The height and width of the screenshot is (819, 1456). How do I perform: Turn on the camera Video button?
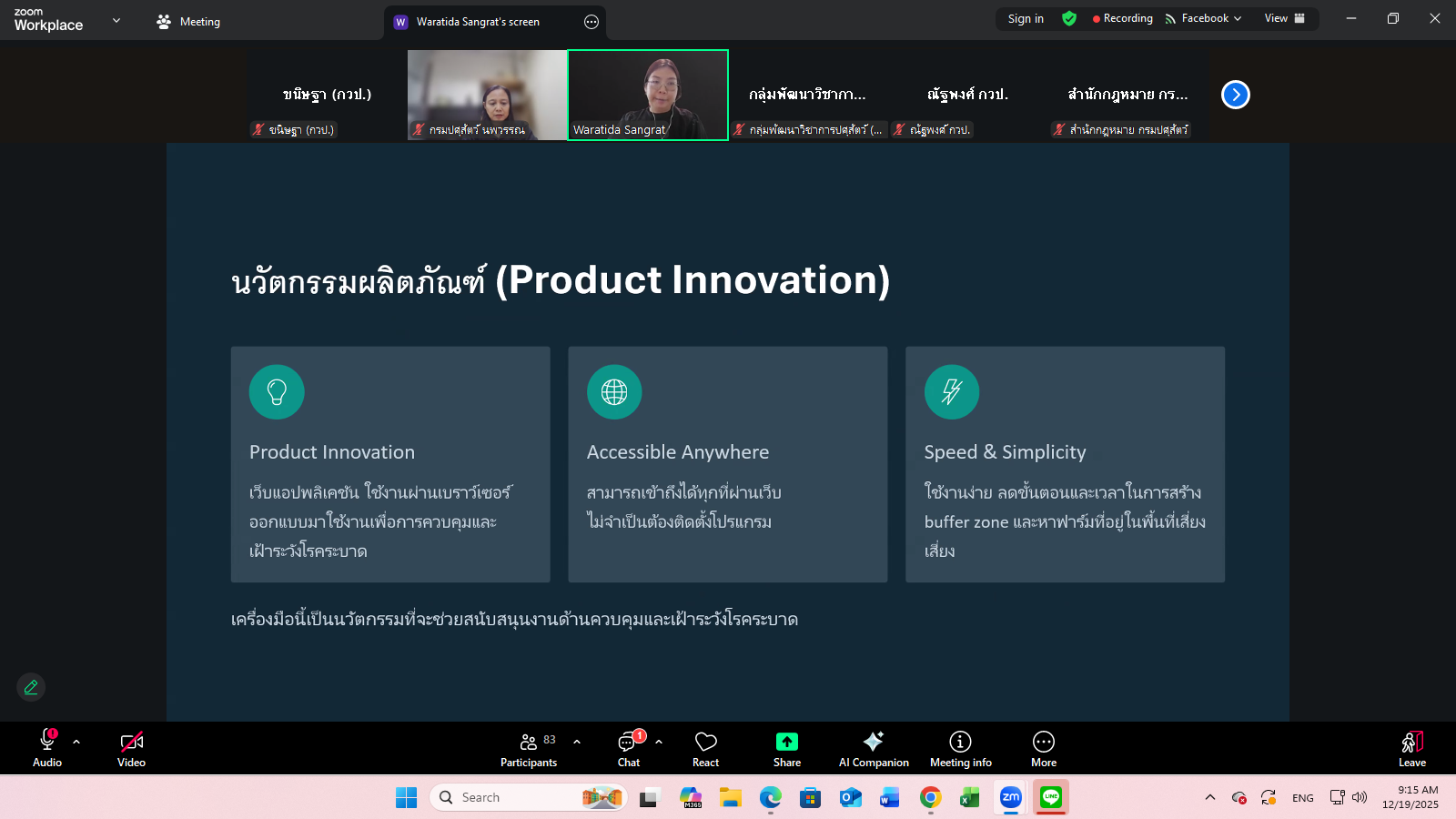[x=131, y=749]
